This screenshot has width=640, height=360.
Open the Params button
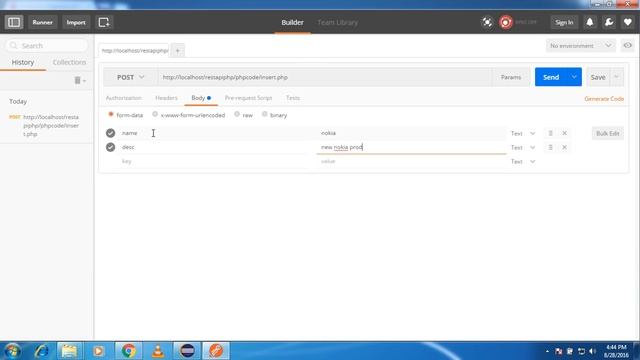[511, 77]
